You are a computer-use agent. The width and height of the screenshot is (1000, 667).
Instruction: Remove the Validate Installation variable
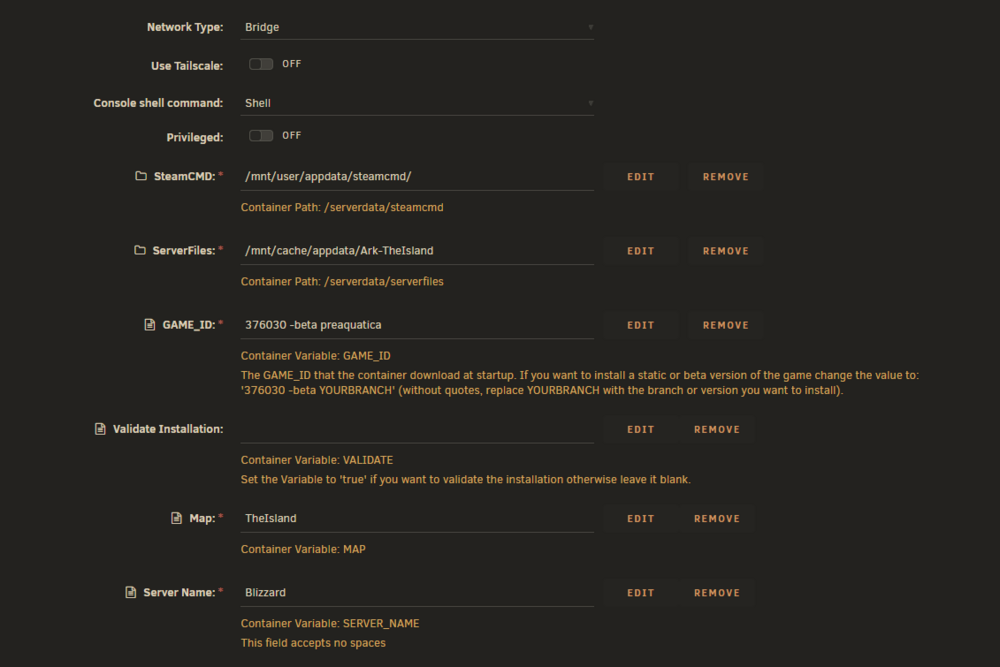tap(717, 429)
